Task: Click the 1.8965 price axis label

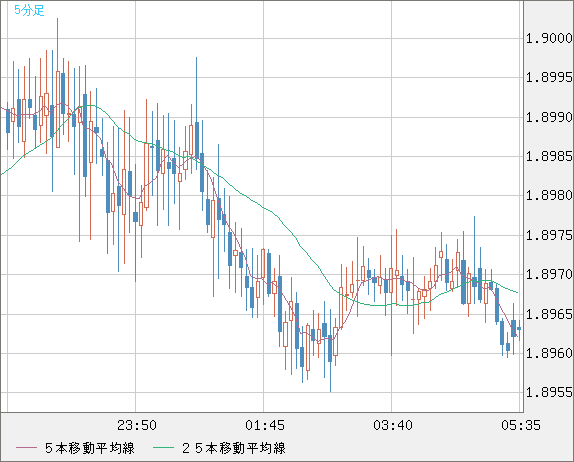Action: 549,314
